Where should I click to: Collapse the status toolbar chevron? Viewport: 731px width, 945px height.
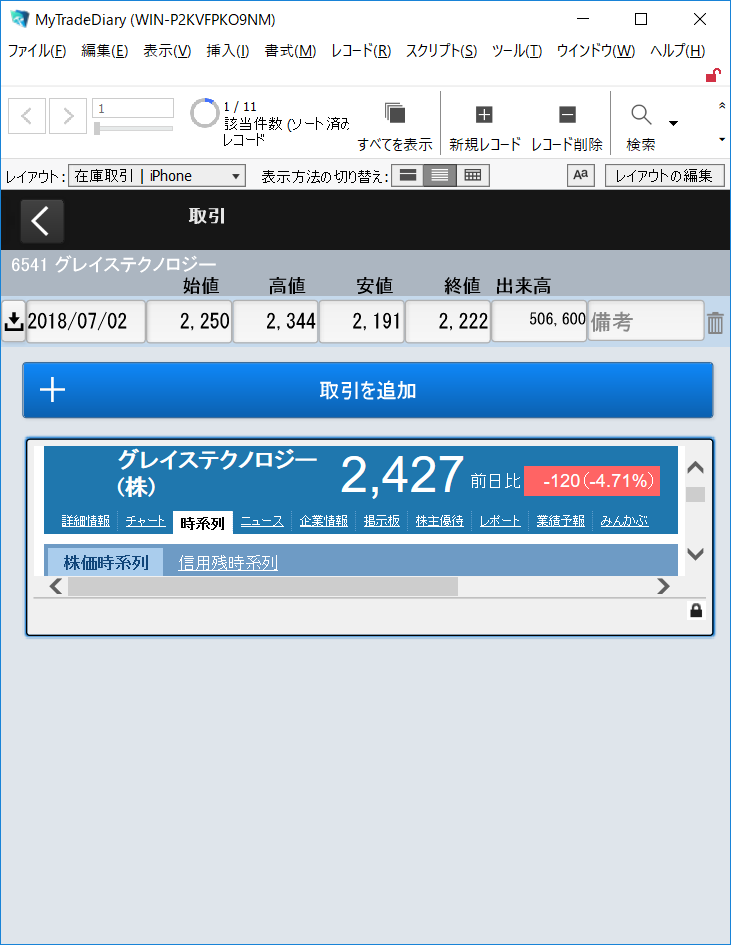(x=721, y=105)
